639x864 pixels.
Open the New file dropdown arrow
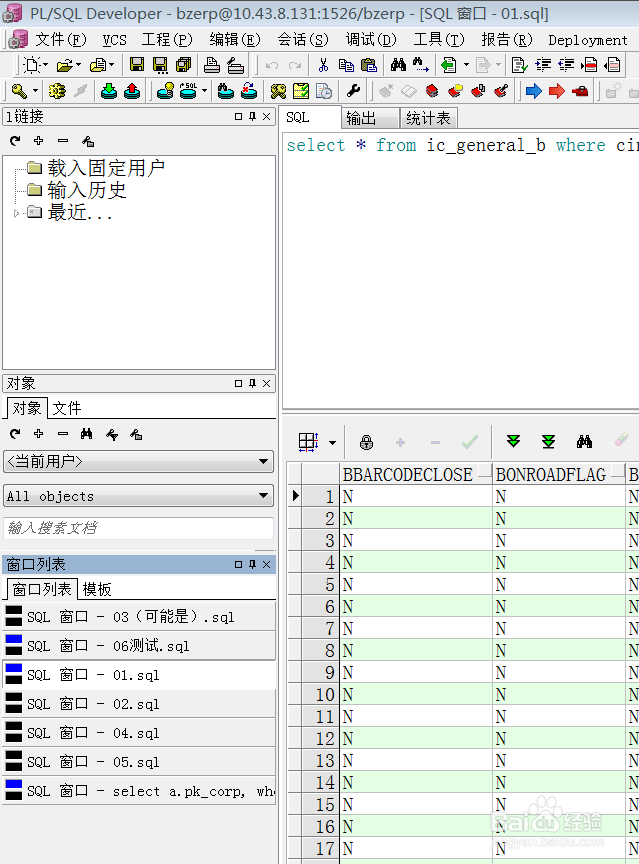[45, 65]
